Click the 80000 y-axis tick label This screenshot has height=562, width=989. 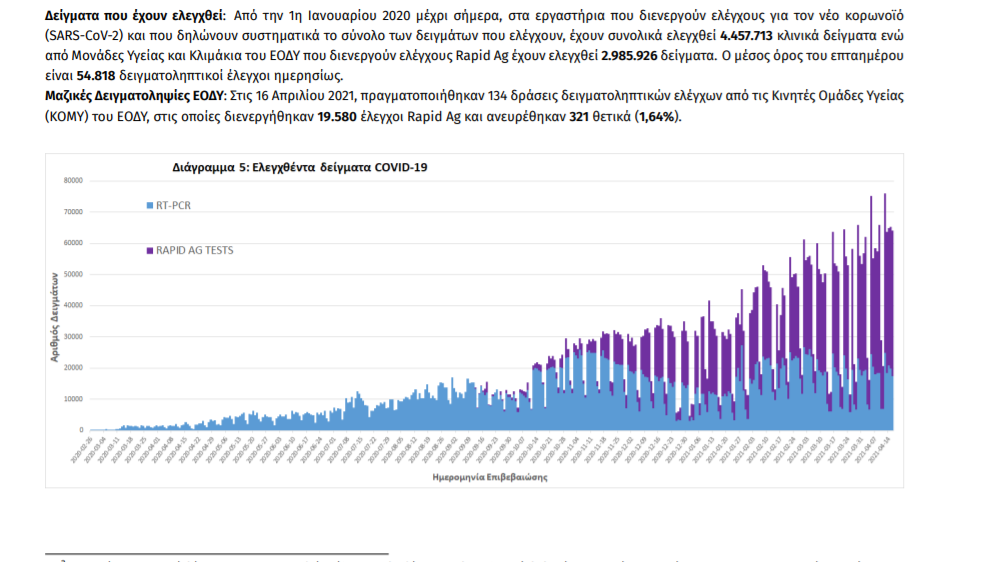tap(73, 181)
